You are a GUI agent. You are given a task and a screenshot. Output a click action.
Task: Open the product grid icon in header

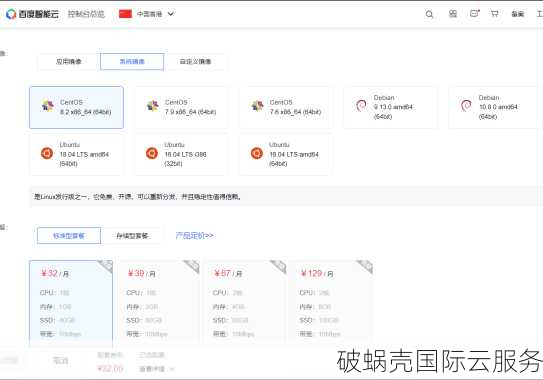(x=453, y=14)
